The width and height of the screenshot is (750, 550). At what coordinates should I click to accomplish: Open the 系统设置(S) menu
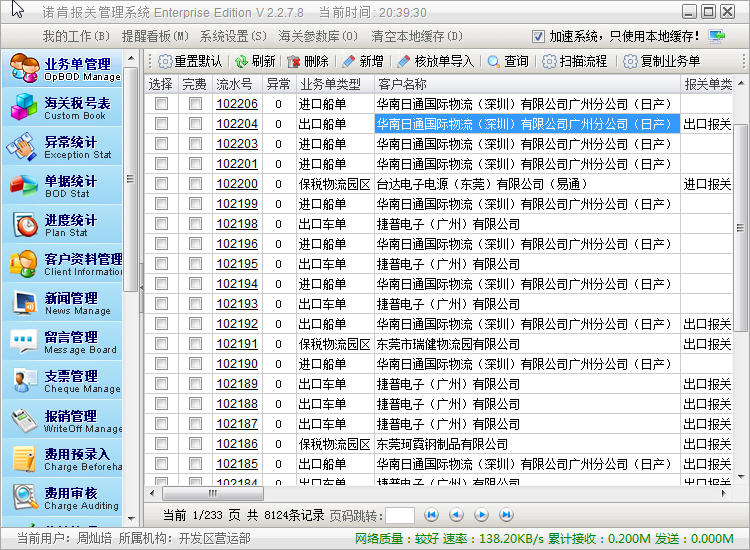pyautogui.click(x=233, y=37)
